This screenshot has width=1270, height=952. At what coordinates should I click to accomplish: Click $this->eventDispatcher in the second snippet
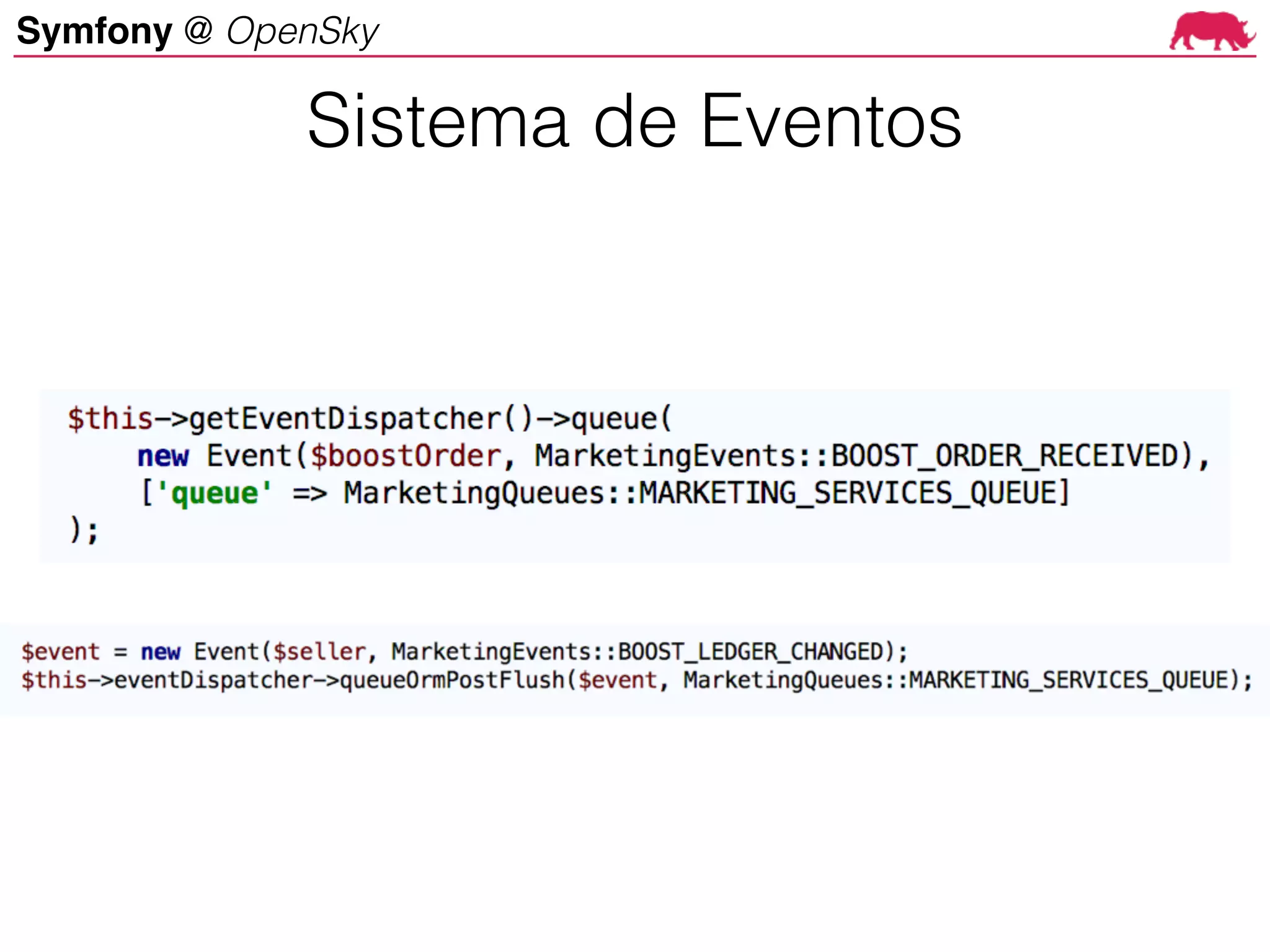(167, 681)
